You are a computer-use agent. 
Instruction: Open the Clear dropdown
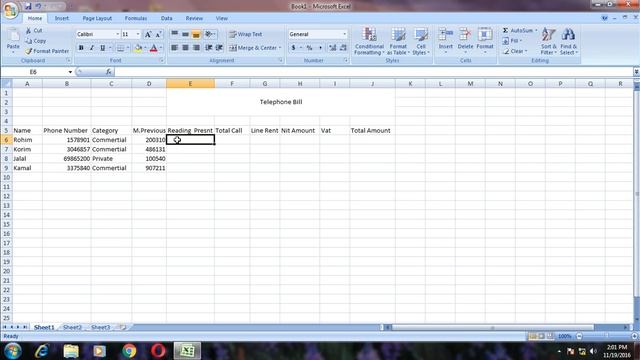click(x=515, y=51)
